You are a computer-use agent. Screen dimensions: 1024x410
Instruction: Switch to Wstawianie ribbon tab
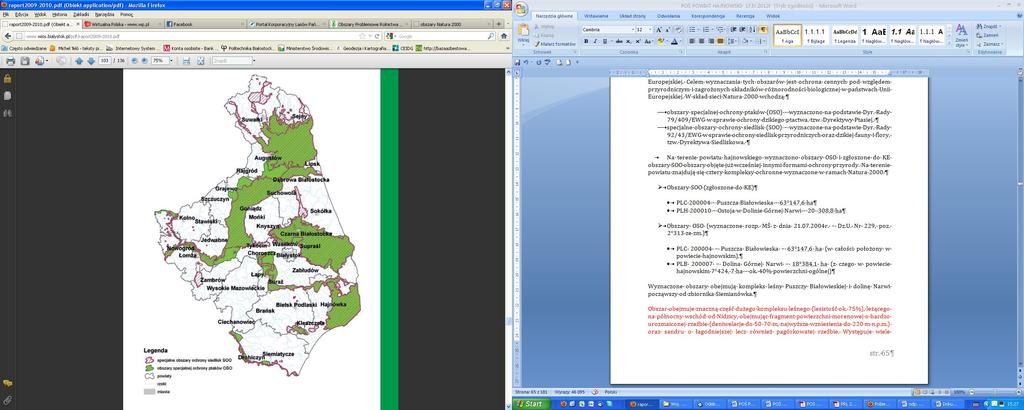[x=596, y=16]
